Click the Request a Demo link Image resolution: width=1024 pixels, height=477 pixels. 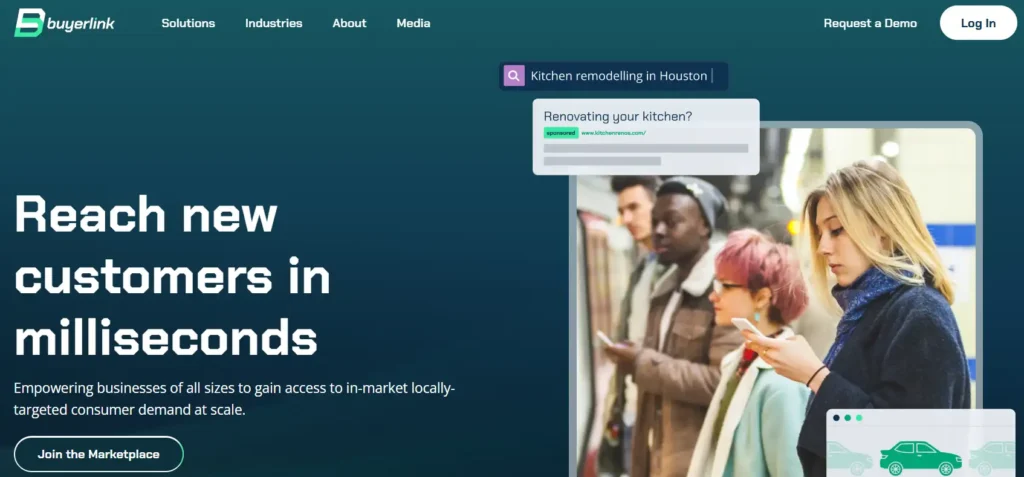pyautogui.click(x=870, y=23)
